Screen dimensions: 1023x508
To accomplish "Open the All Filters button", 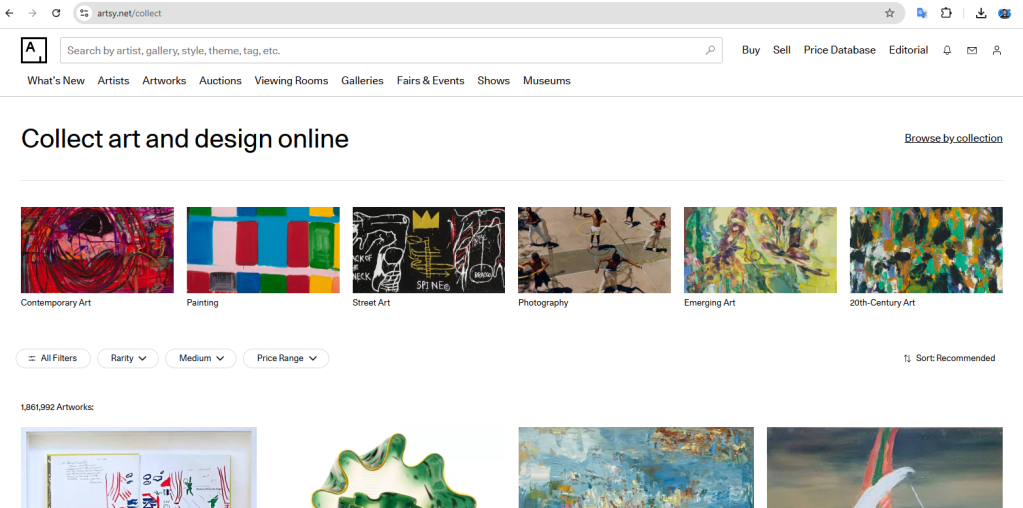I will point(53,358).
